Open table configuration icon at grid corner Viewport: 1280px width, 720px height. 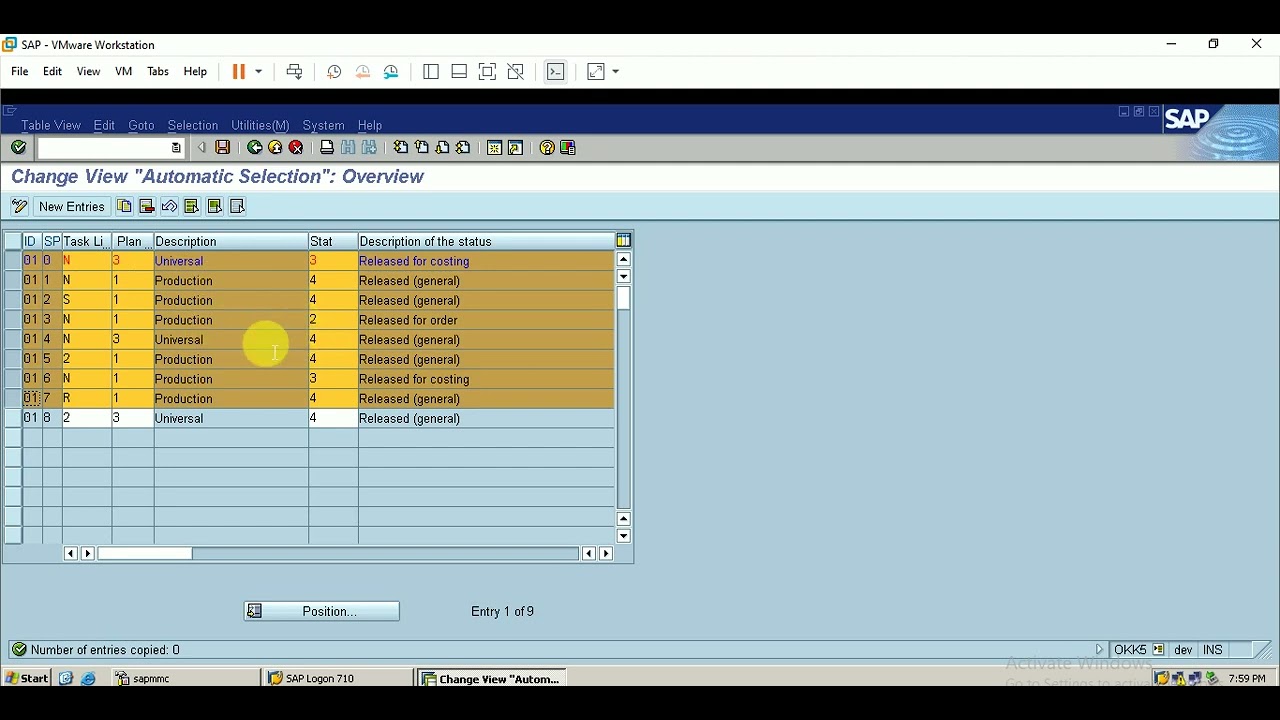[623, 241]
